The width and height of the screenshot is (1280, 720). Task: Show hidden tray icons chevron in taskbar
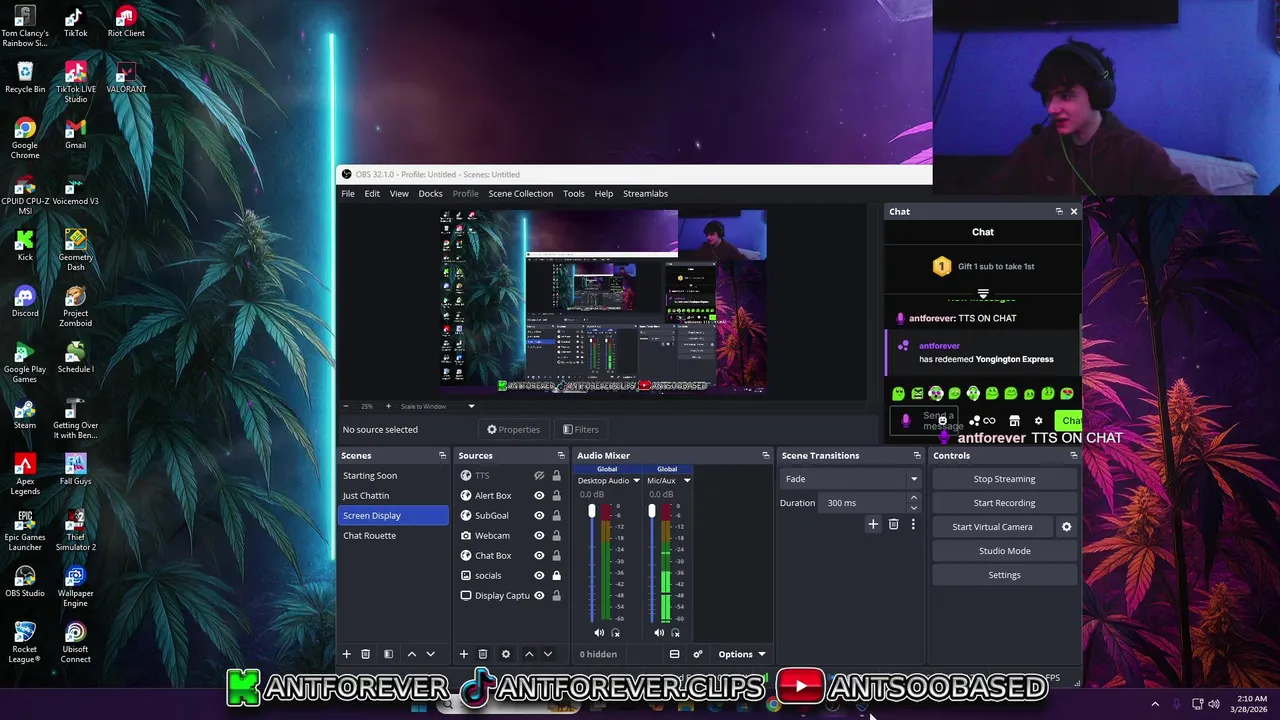pyautogui.click(x=1155, y=704)
